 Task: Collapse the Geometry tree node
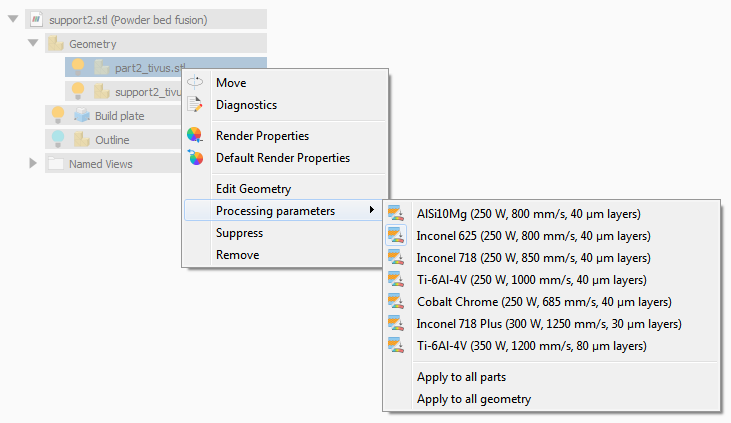[x=33, y=43]
